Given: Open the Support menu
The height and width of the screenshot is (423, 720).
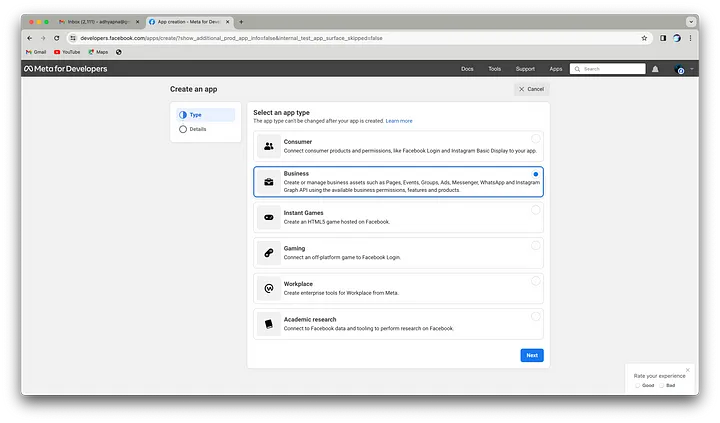Looking at the screenshot, I should [525, 69].
